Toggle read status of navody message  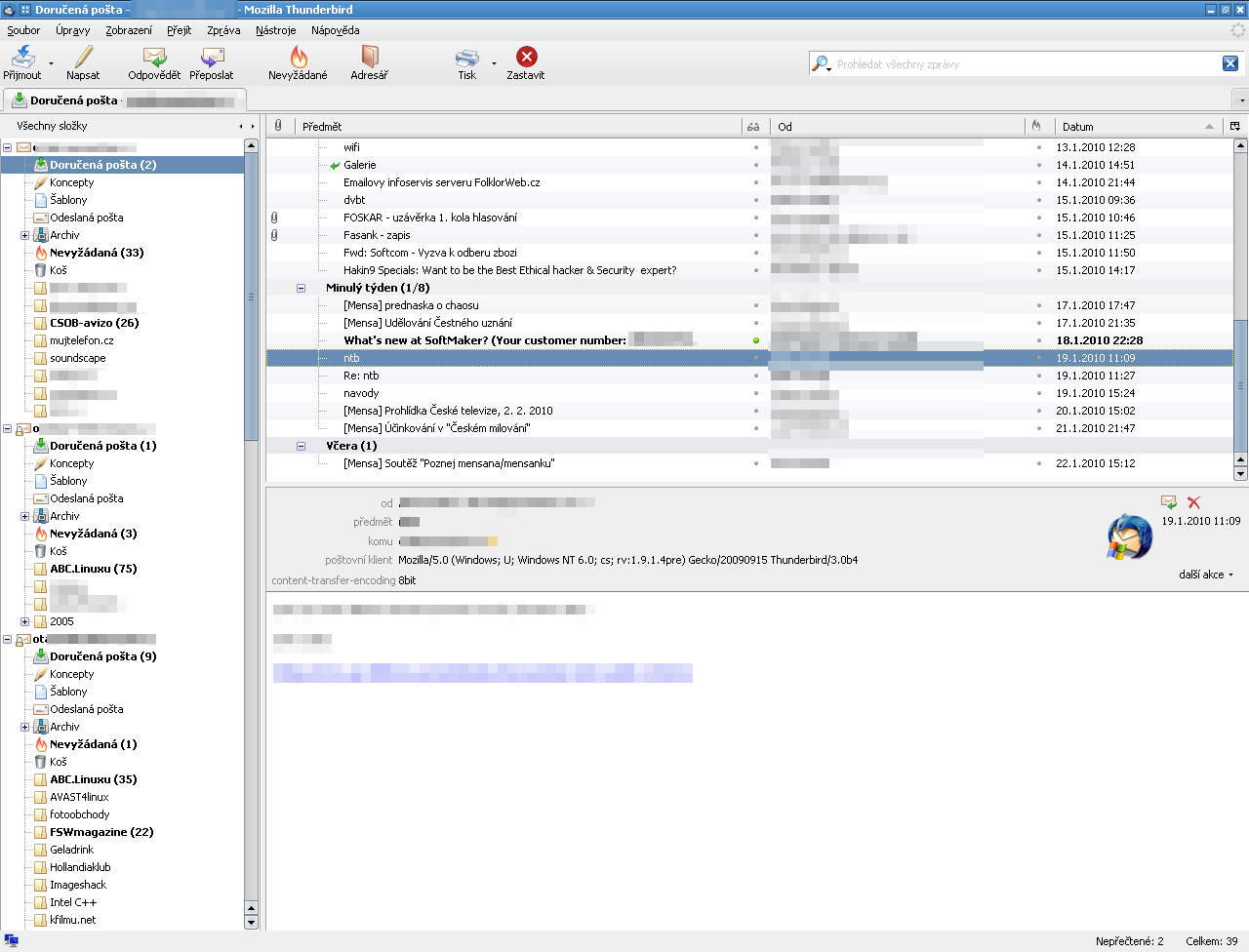[755, 393]
